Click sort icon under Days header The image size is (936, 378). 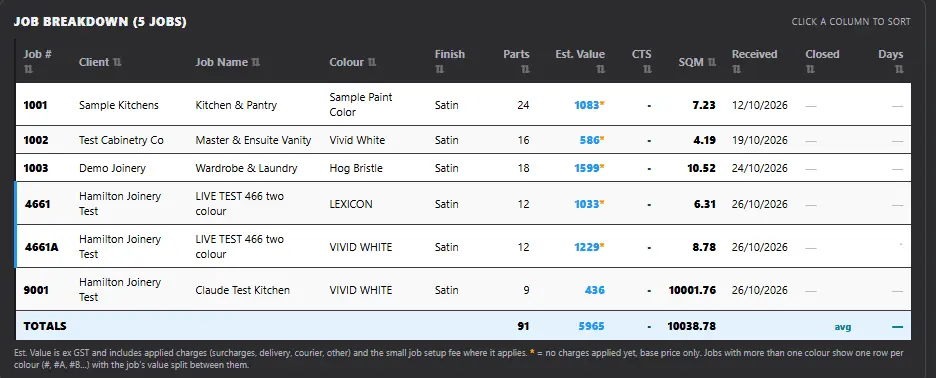point(899,70)
